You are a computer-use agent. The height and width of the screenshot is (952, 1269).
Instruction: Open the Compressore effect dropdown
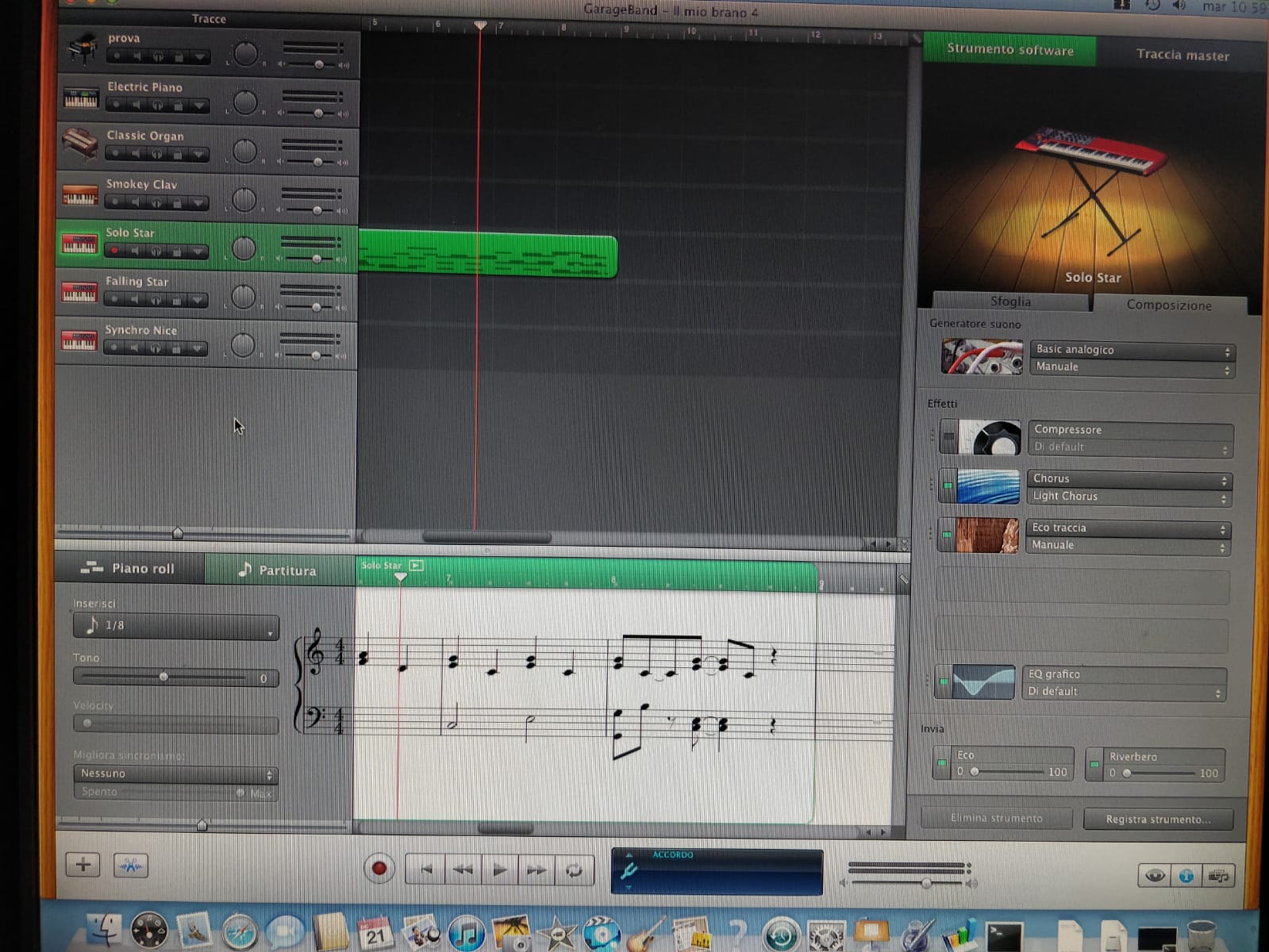click(1131, 429)
